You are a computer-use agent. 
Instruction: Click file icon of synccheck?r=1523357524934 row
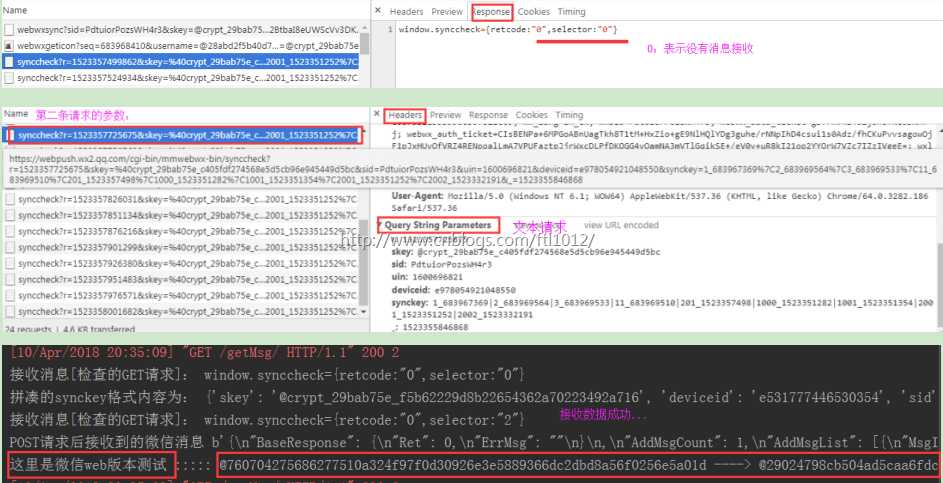[9, 78]
